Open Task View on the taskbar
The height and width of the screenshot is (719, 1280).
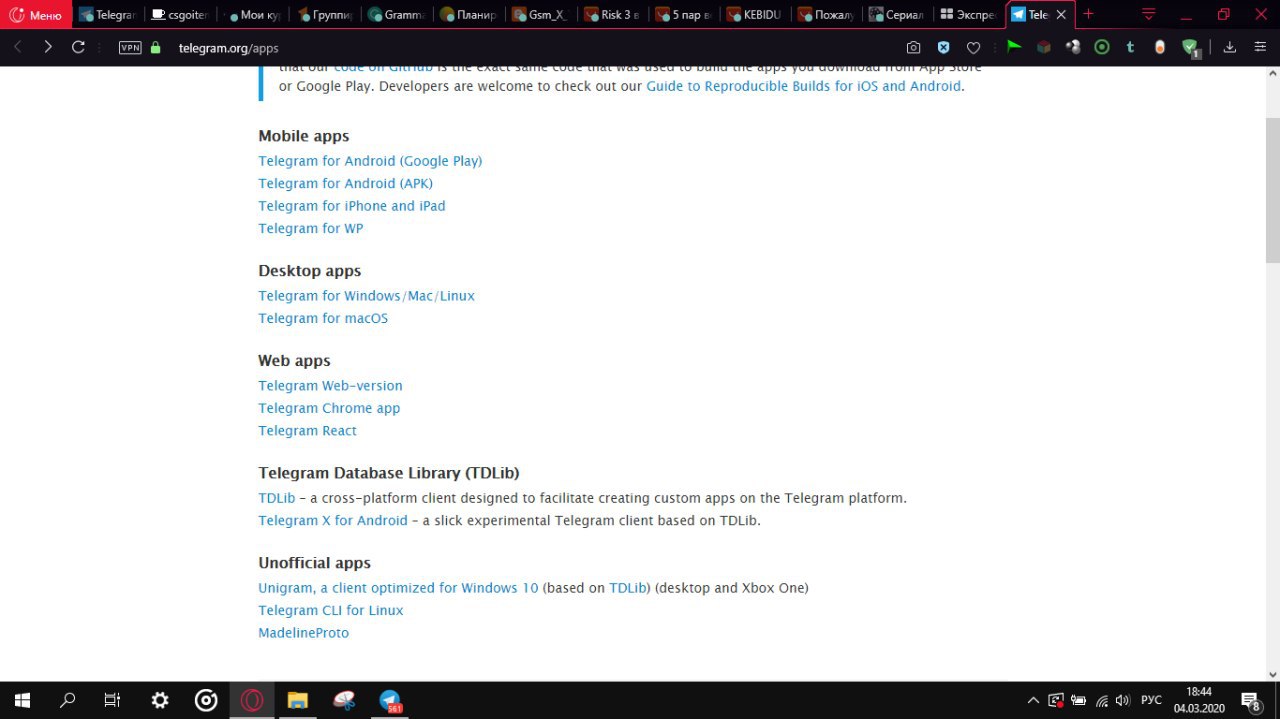click(113, 701)
